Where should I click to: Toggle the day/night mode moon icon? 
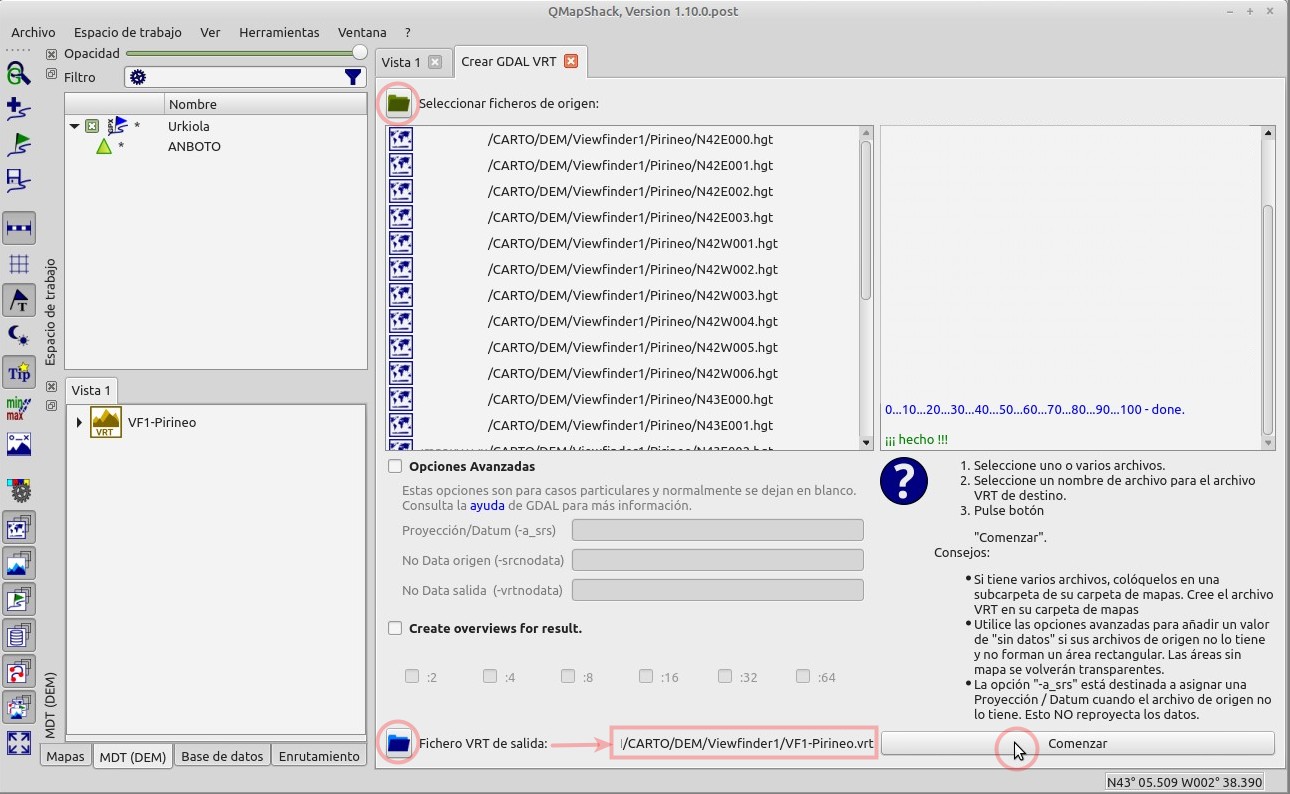coord(19,335)
